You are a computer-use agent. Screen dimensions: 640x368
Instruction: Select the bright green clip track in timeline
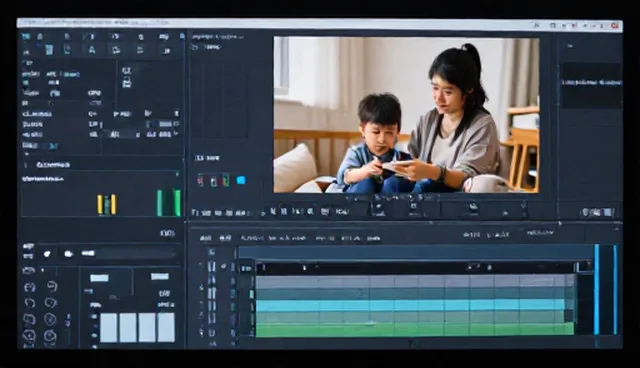coord(414,330)
